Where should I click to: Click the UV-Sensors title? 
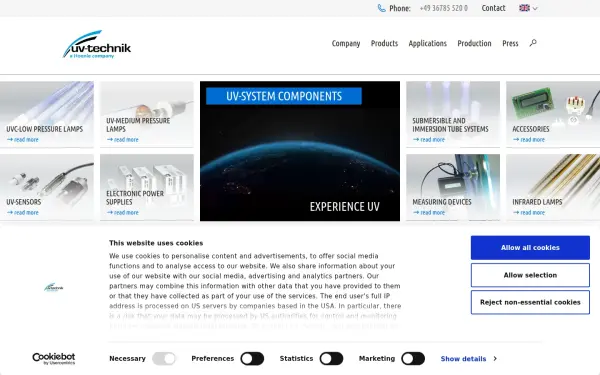[x=24, y=202]
